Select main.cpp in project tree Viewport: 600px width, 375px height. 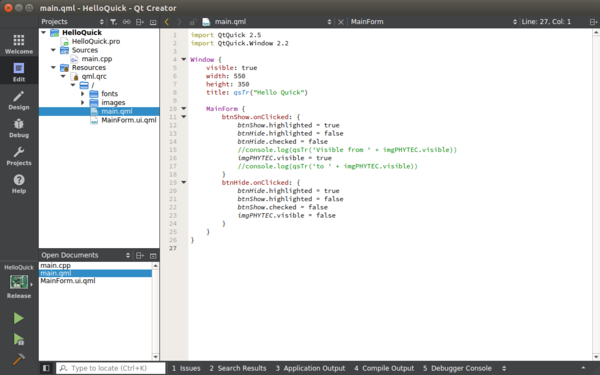click(97, 59)
